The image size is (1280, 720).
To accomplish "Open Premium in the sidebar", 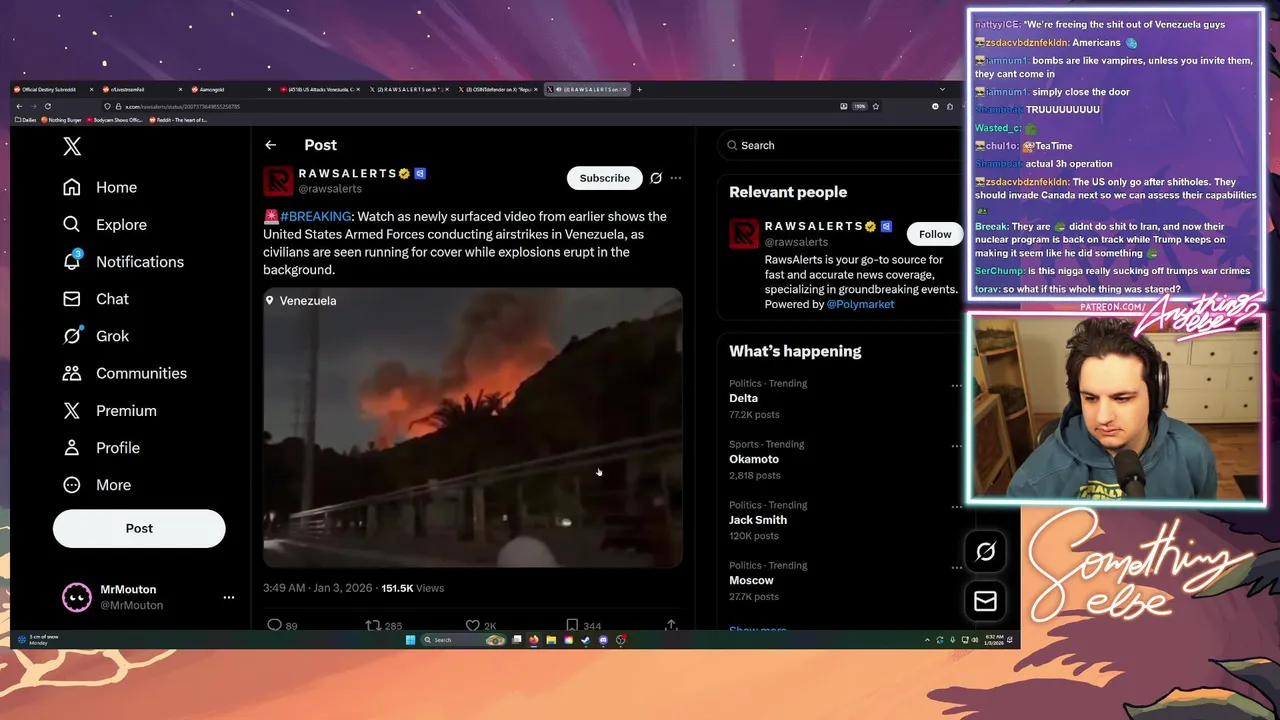I will tap(110, 410).
